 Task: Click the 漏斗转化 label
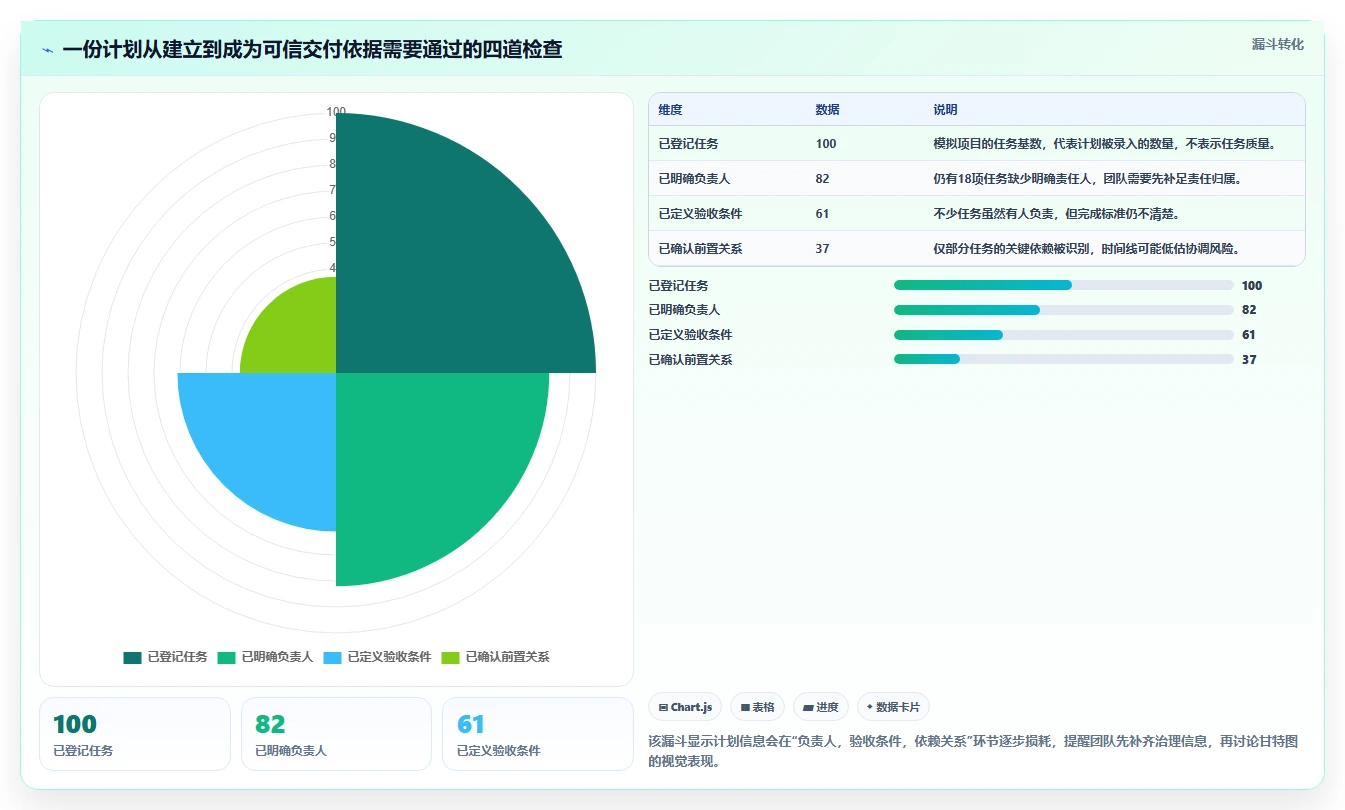click(x=1278, y=44)
